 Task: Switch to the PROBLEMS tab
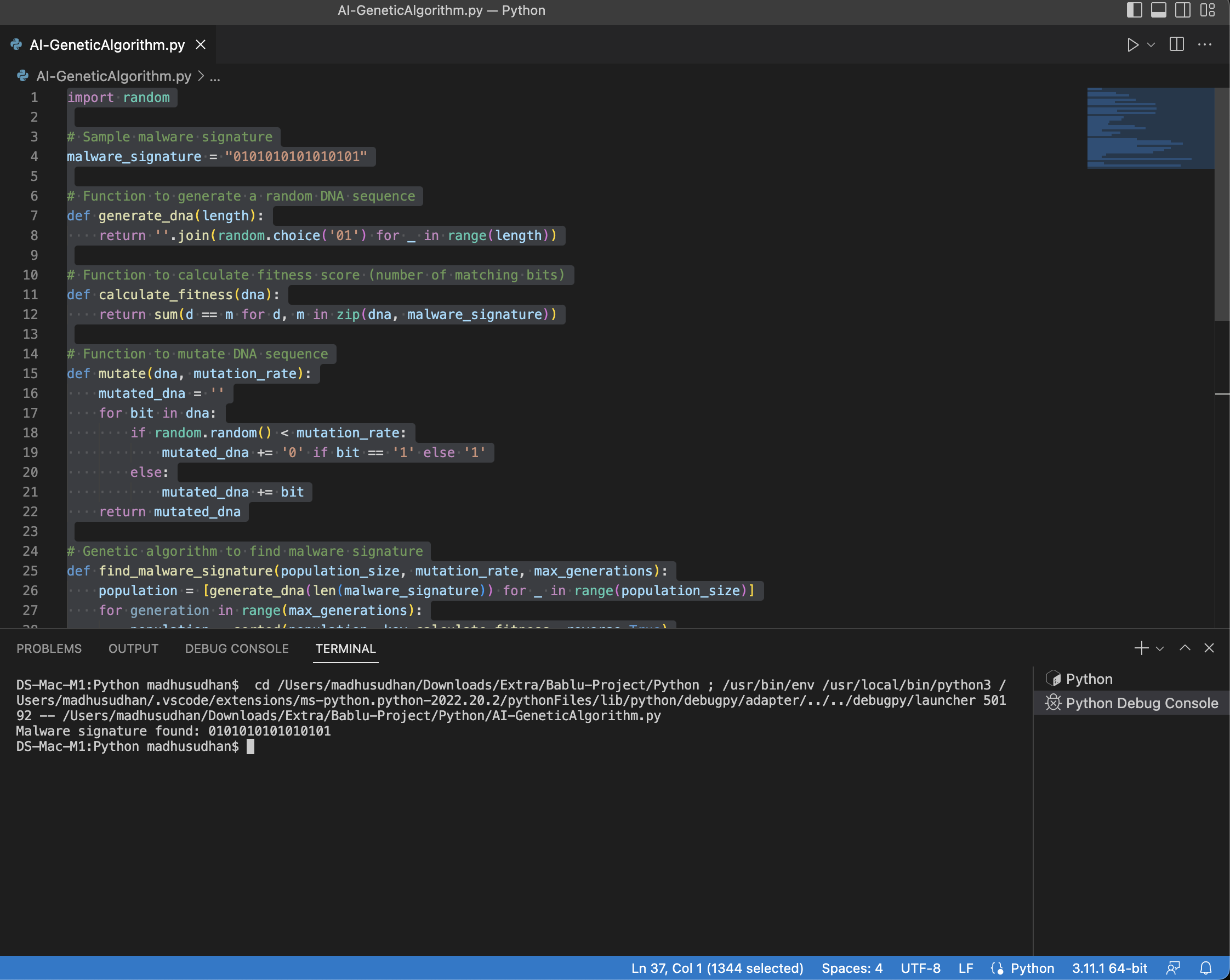(49, 648)
